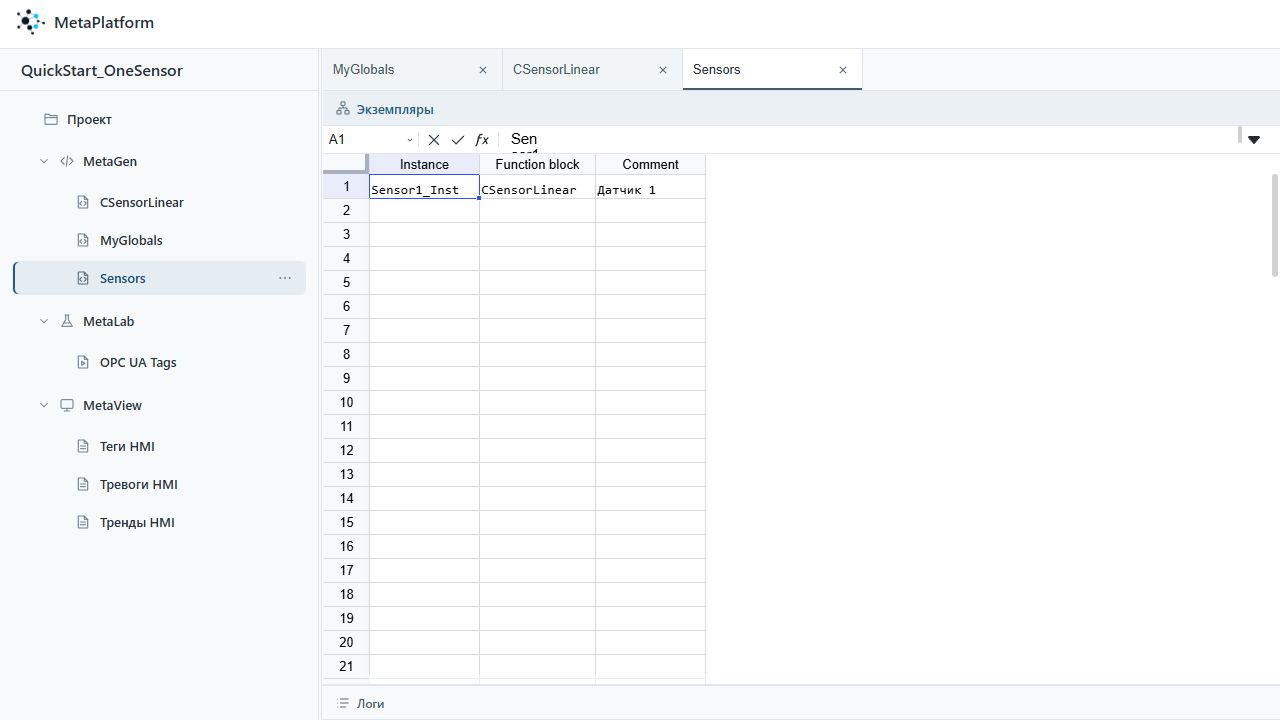The width and height of the screenshot is (1280, 720).
Task: Click the cell containing CSensorLinear
Action: coord(537,187)
